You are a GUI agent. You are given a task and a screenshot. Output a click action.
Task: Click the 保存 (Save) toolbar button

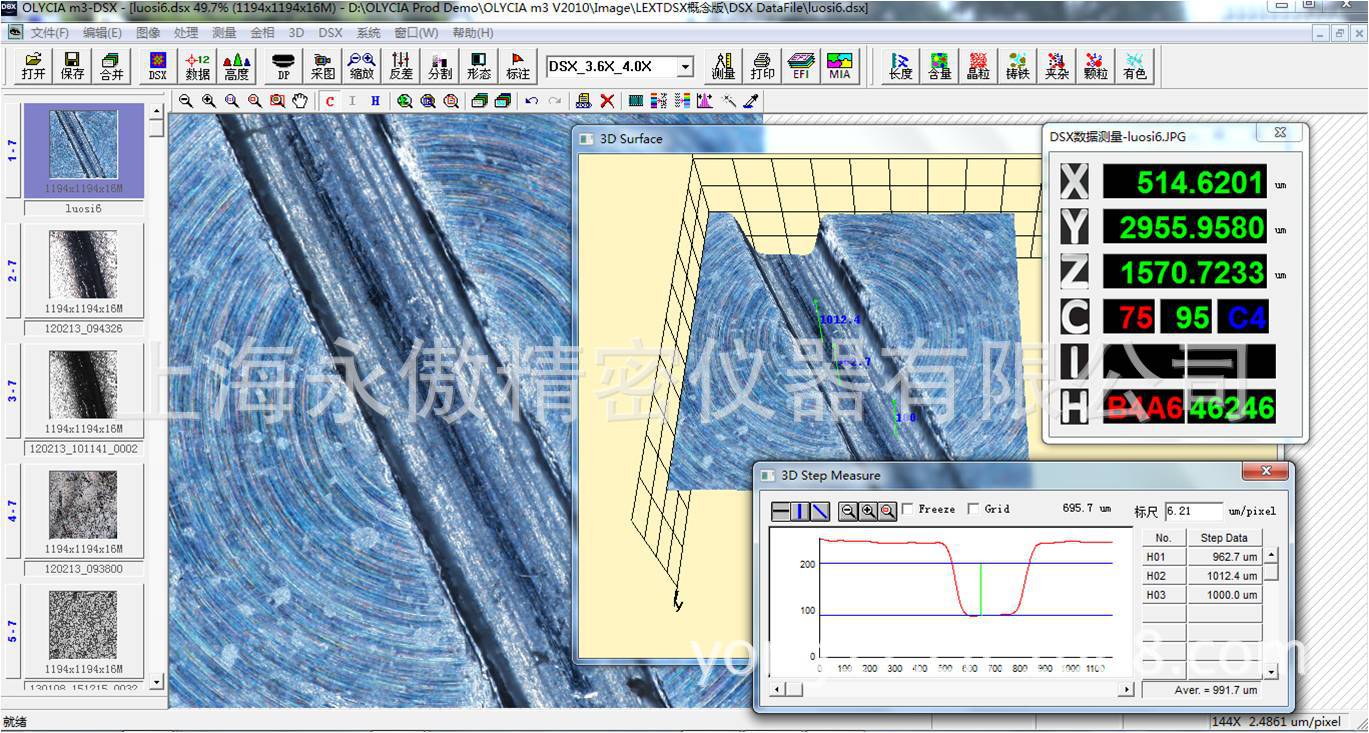72,66
